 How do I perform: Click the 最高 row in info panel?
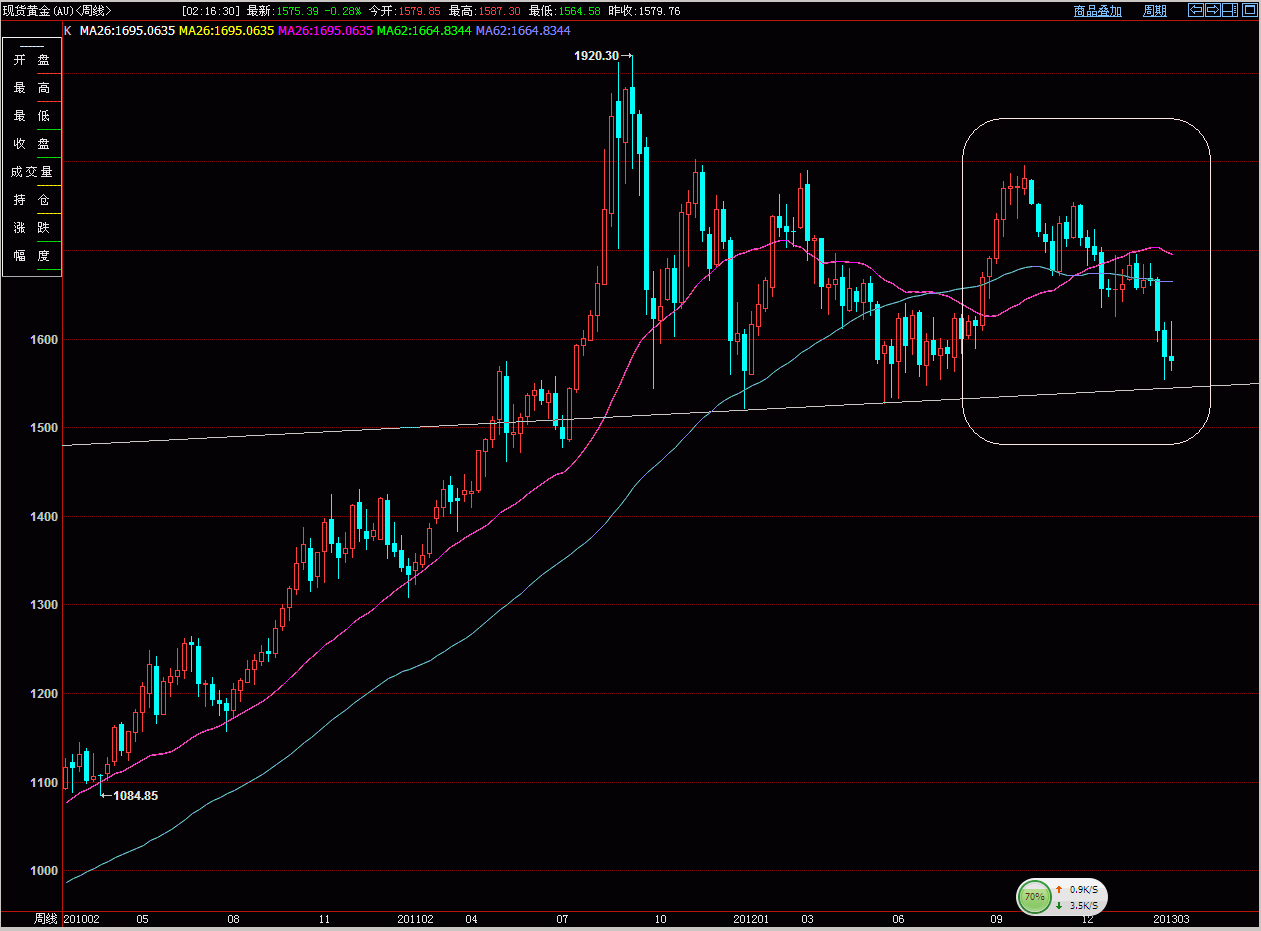click(32, 88)
